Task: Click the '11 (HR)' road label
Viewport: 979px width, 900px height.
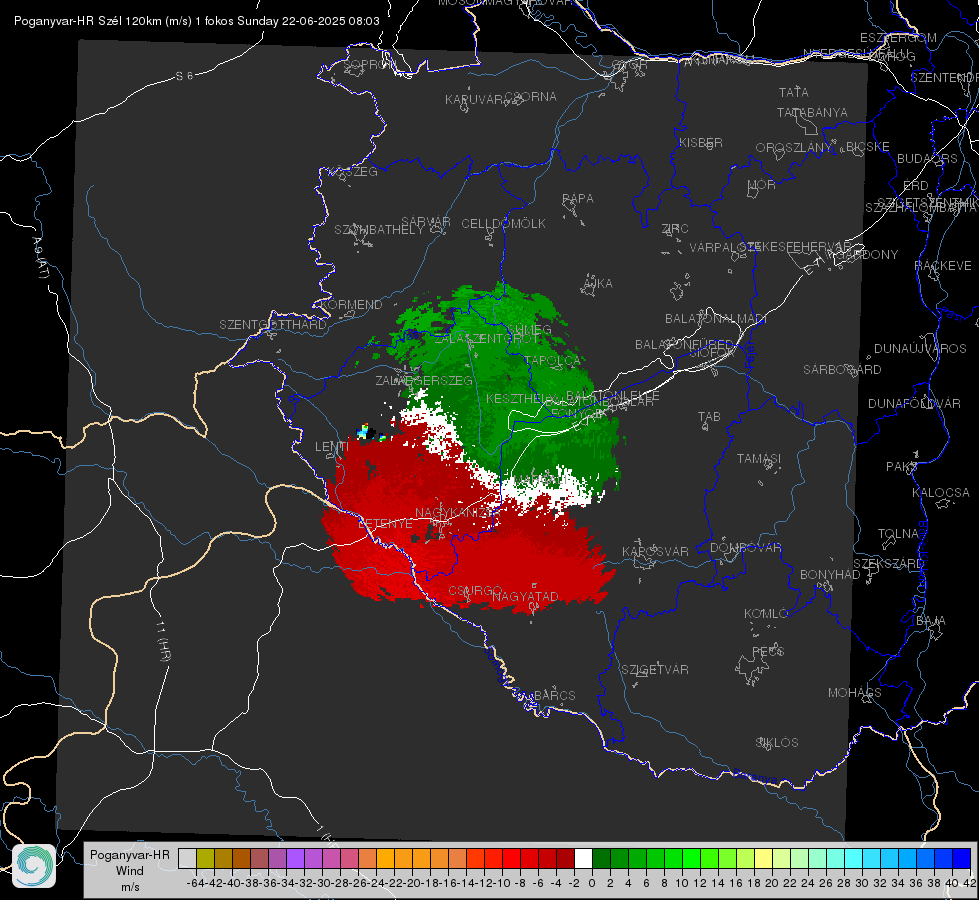Action: coord(163,641)
